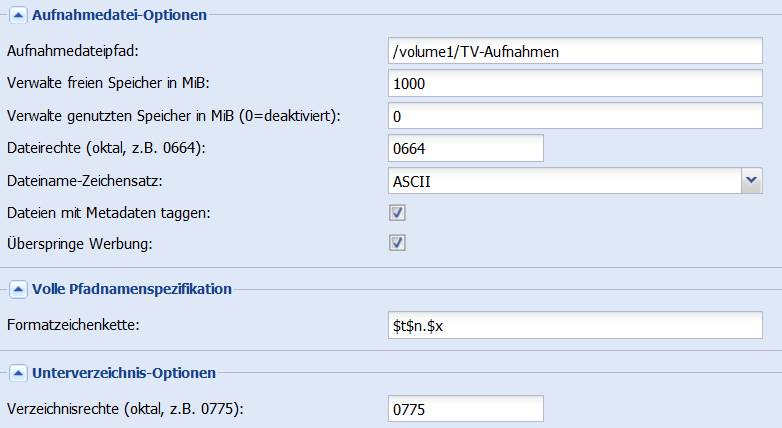The height and width of the screenshot is (428, 782).
Task: Click the Aufnahmedatei-Optionen heading text
Action: [119, 15]
